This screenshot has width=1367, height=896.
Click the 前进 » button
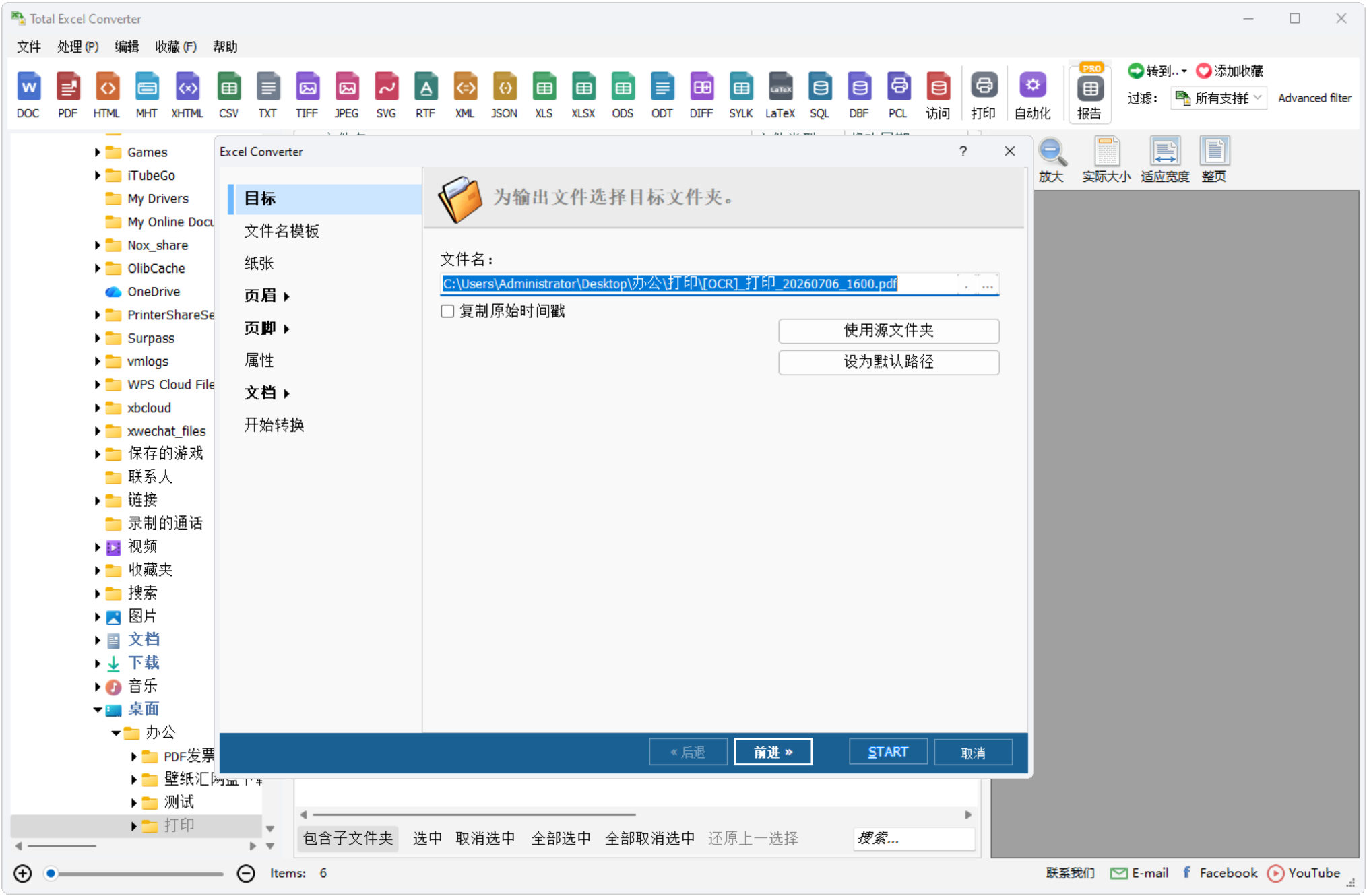pos(773,753)
